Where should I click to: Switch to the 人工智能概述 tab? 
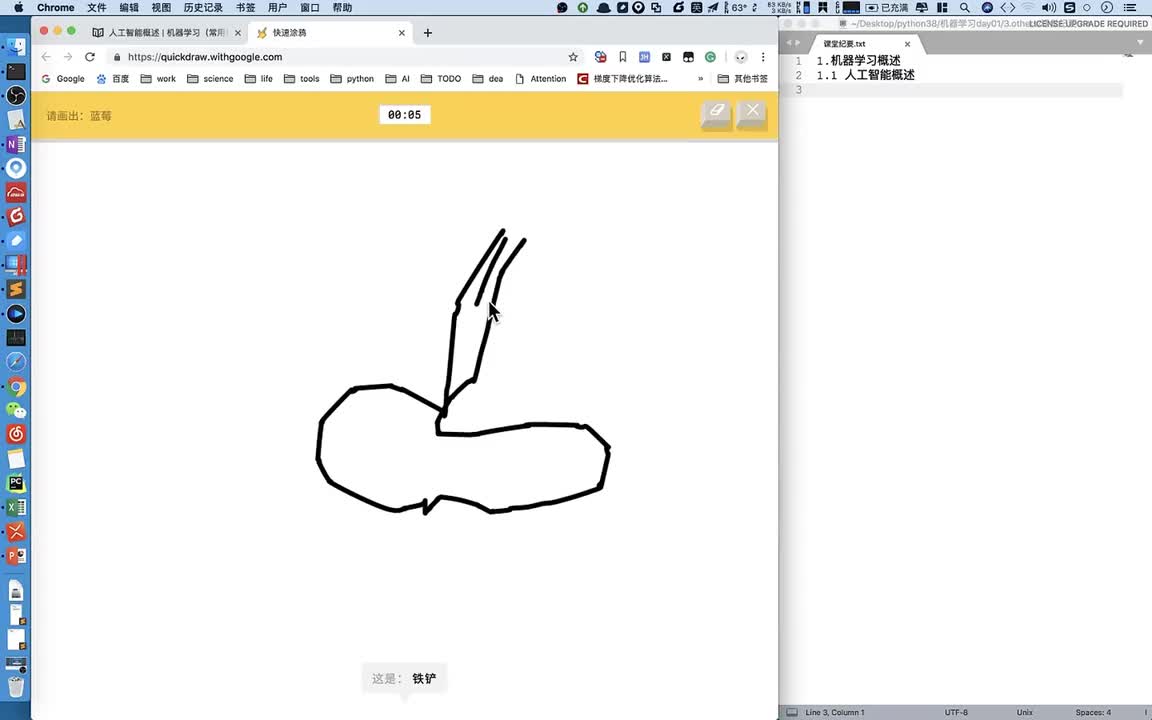point(165,32)
